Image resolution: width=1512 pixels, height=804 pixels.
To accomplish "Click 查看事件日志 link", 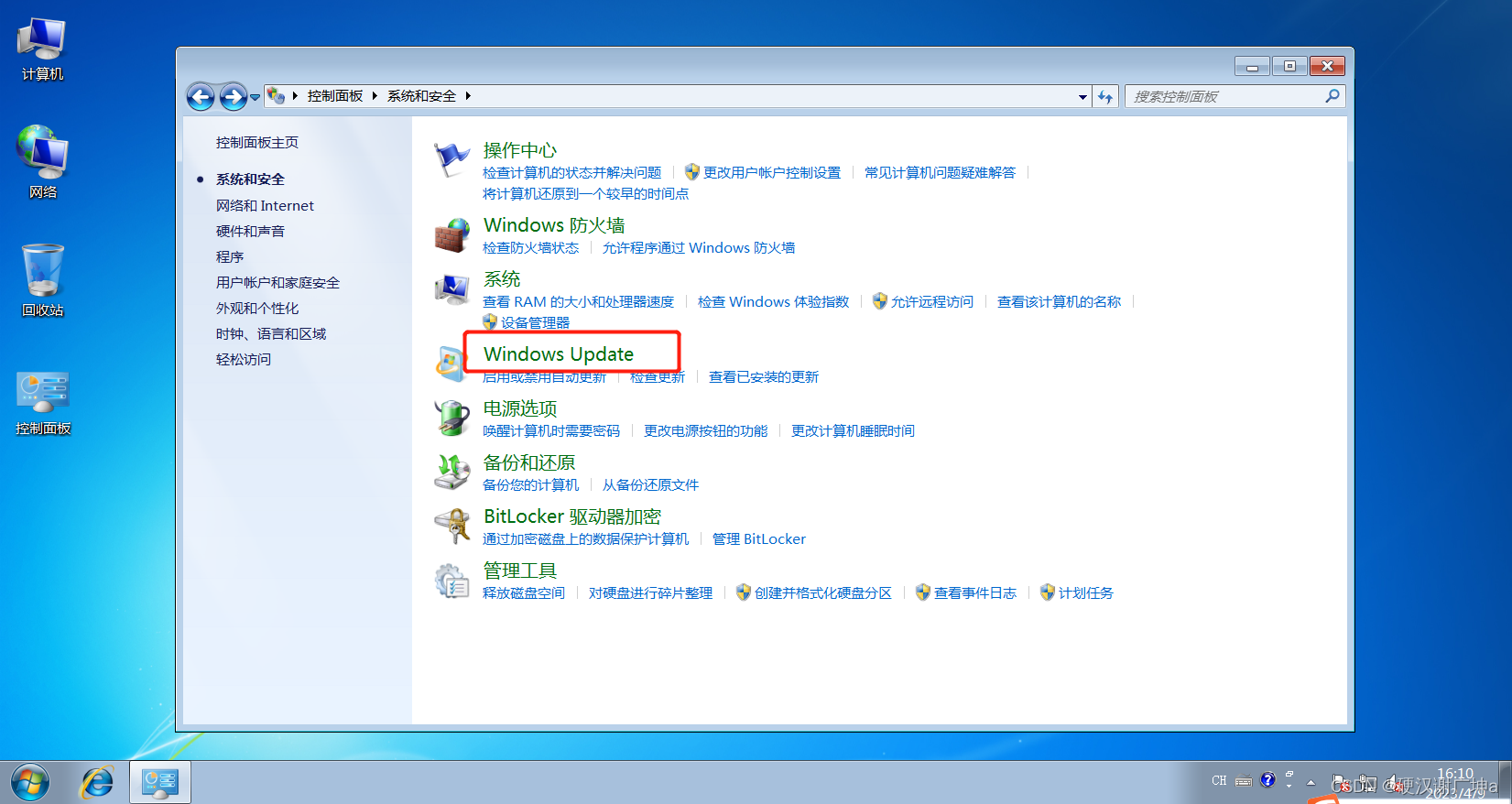I will click(975, 592).
